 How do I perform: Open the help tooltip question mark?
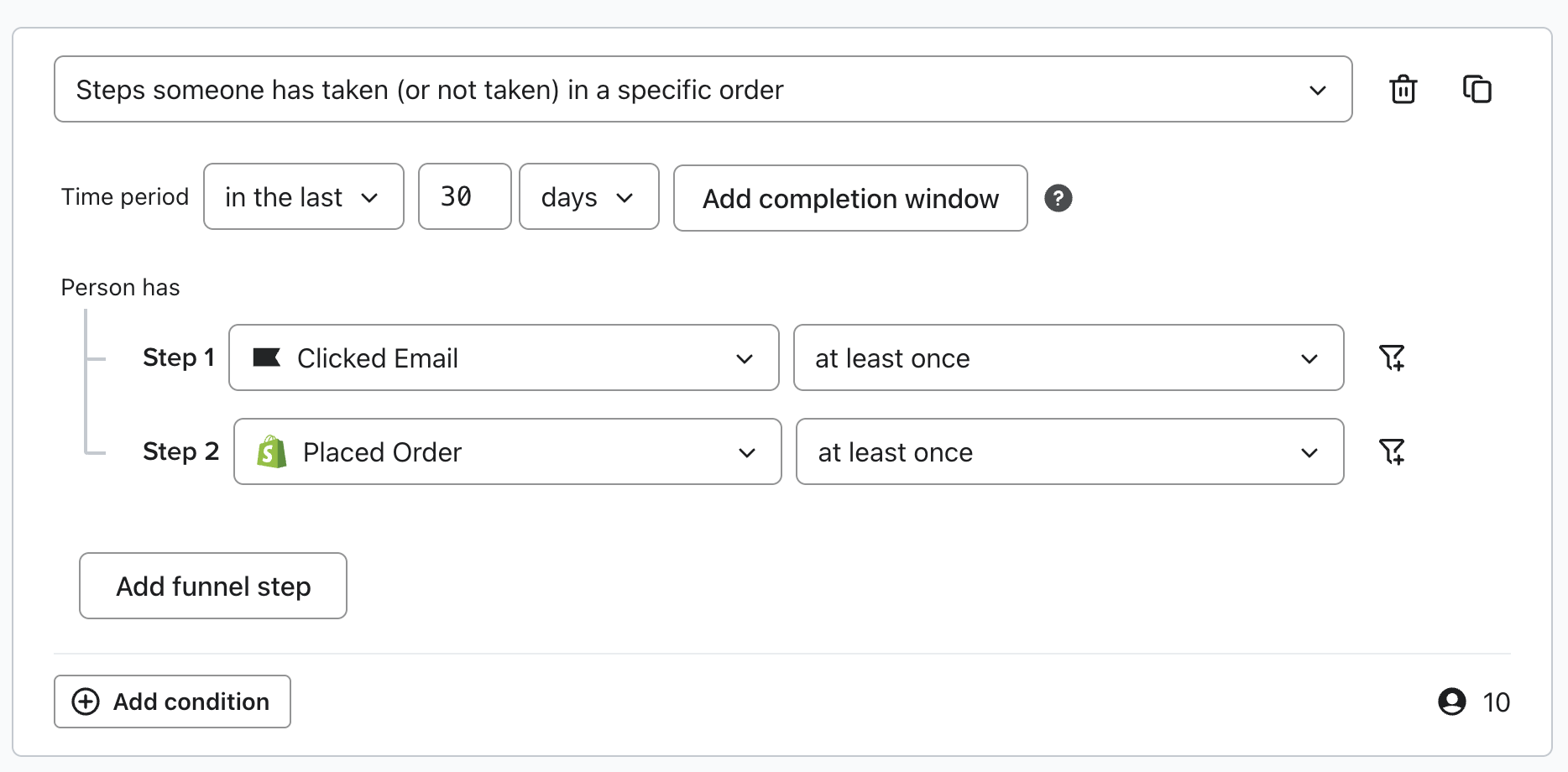pyautogui.click(x=1058, y=198)
